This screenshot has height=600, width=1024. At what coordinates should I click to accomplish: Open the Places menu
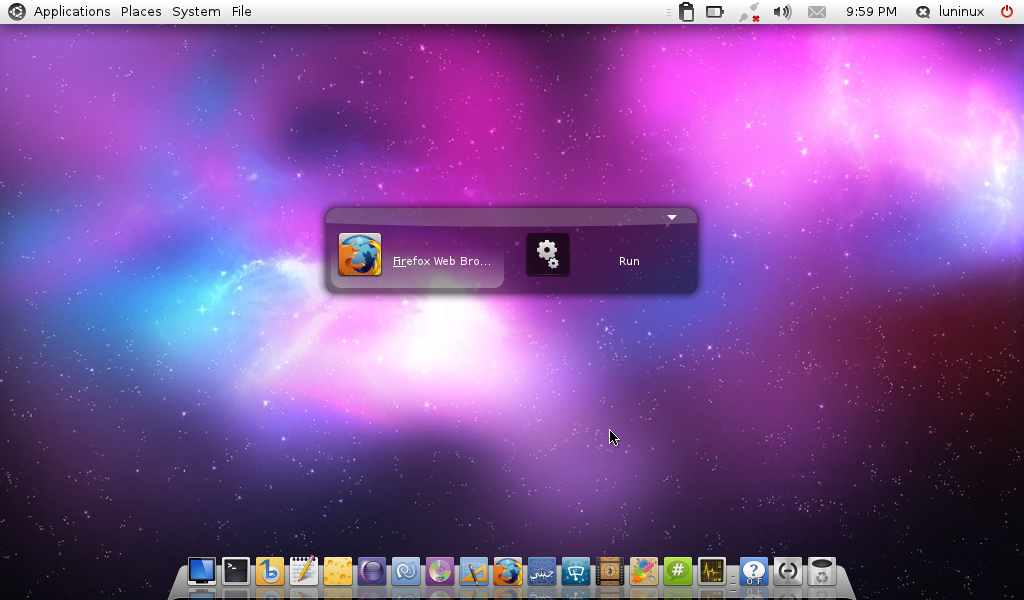click(x=141, y=12)
